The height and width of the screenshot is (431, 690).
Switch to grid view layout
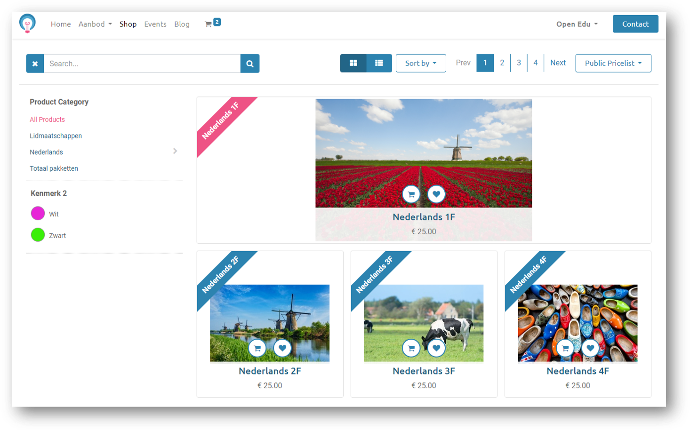tap(353, 63)
